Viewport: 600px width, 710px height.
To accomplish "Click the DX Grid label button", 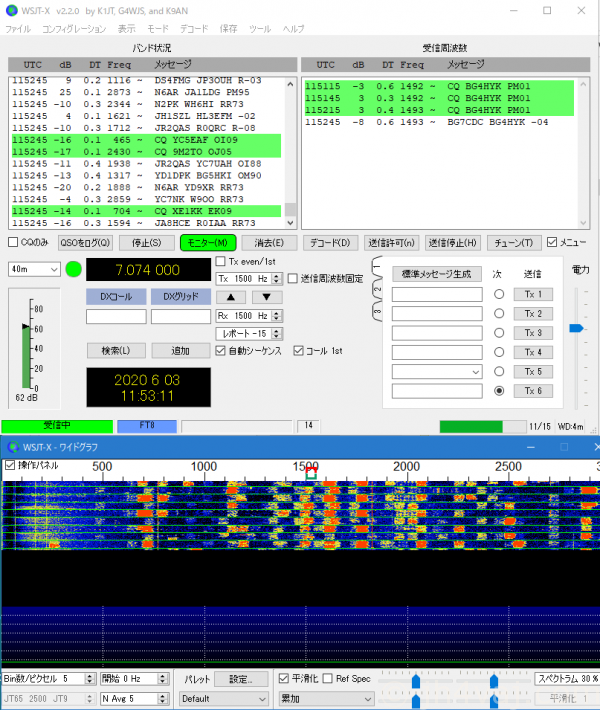I will click(x=180, y=296).
